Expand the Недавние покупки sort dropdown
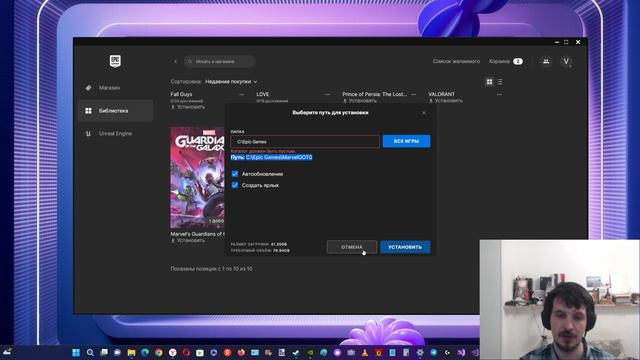Image resolution: width=640 pixels, height=360 pixels. pos(231,82)
